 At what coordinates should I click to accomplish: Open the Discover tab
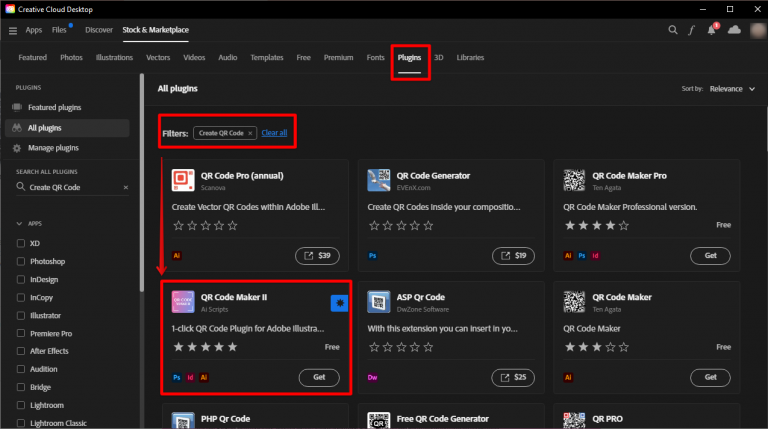[x=99, y=31]
